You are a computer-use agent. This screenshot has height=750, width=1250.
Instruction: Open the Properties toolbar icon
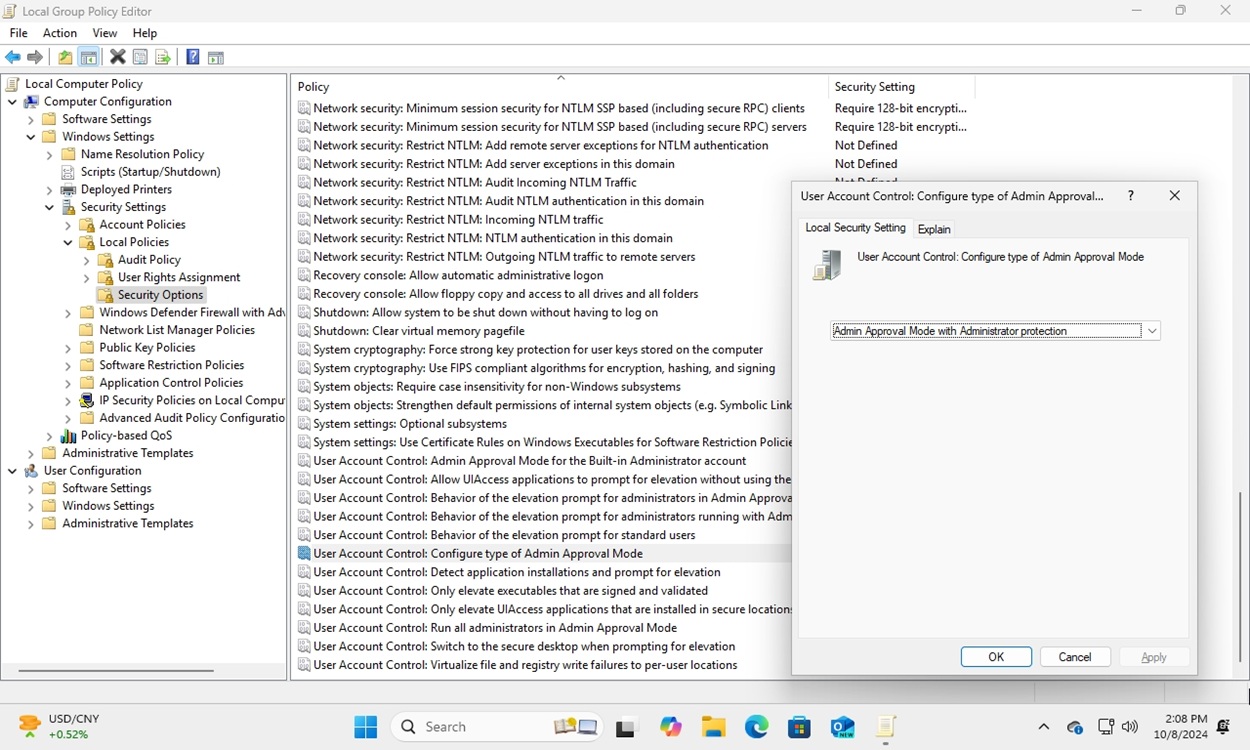(x=140, y=57)
